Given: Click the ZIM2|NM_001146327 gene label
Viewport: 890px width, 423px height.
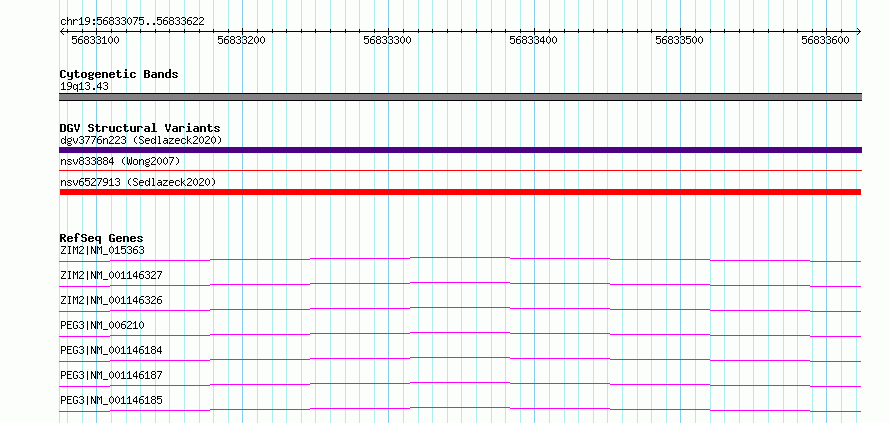Looking at the screenshot, I should click(x=111, y=275).
